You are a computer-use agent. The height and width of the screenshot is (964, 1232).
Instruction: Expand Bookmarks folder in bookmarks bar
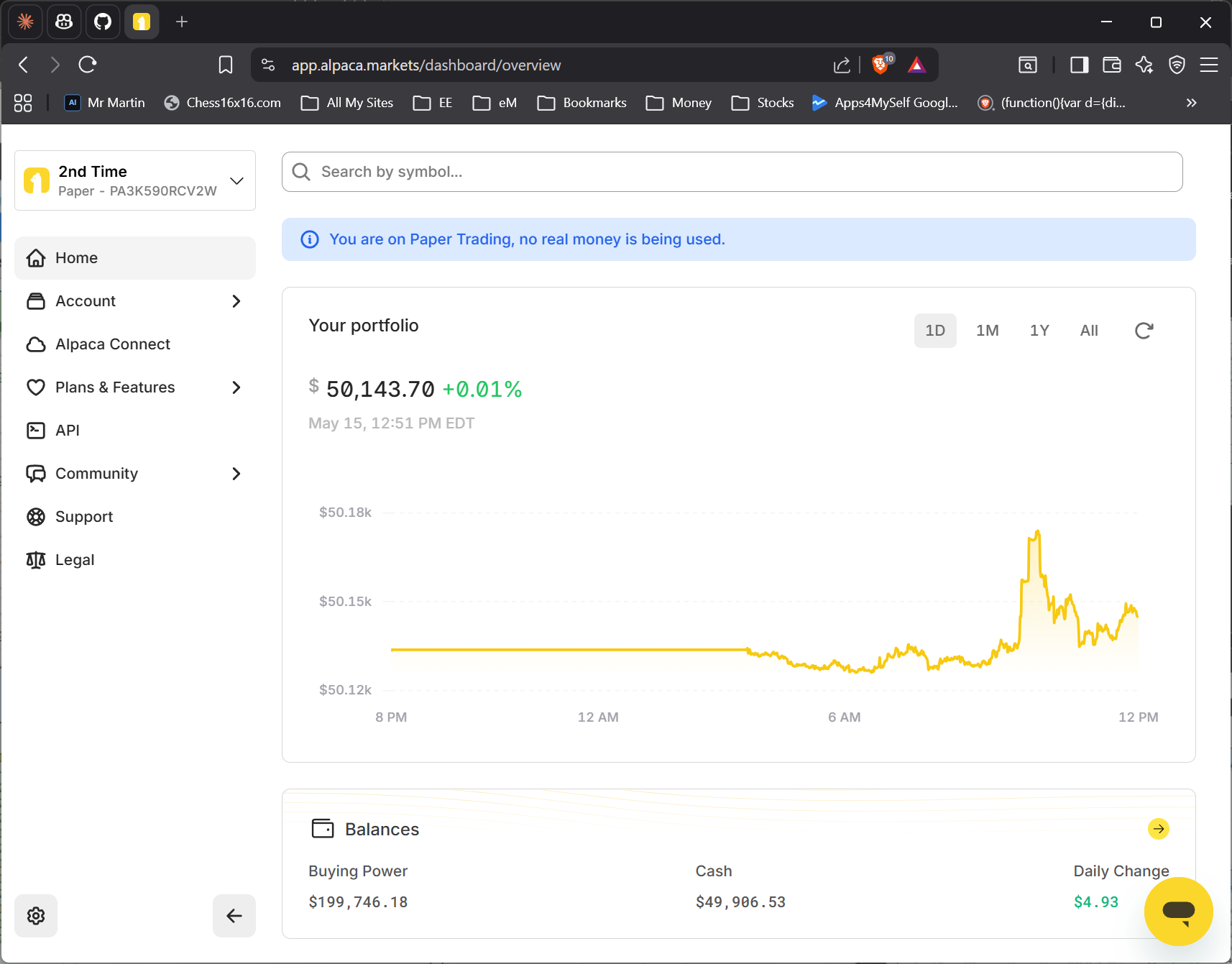582,103
